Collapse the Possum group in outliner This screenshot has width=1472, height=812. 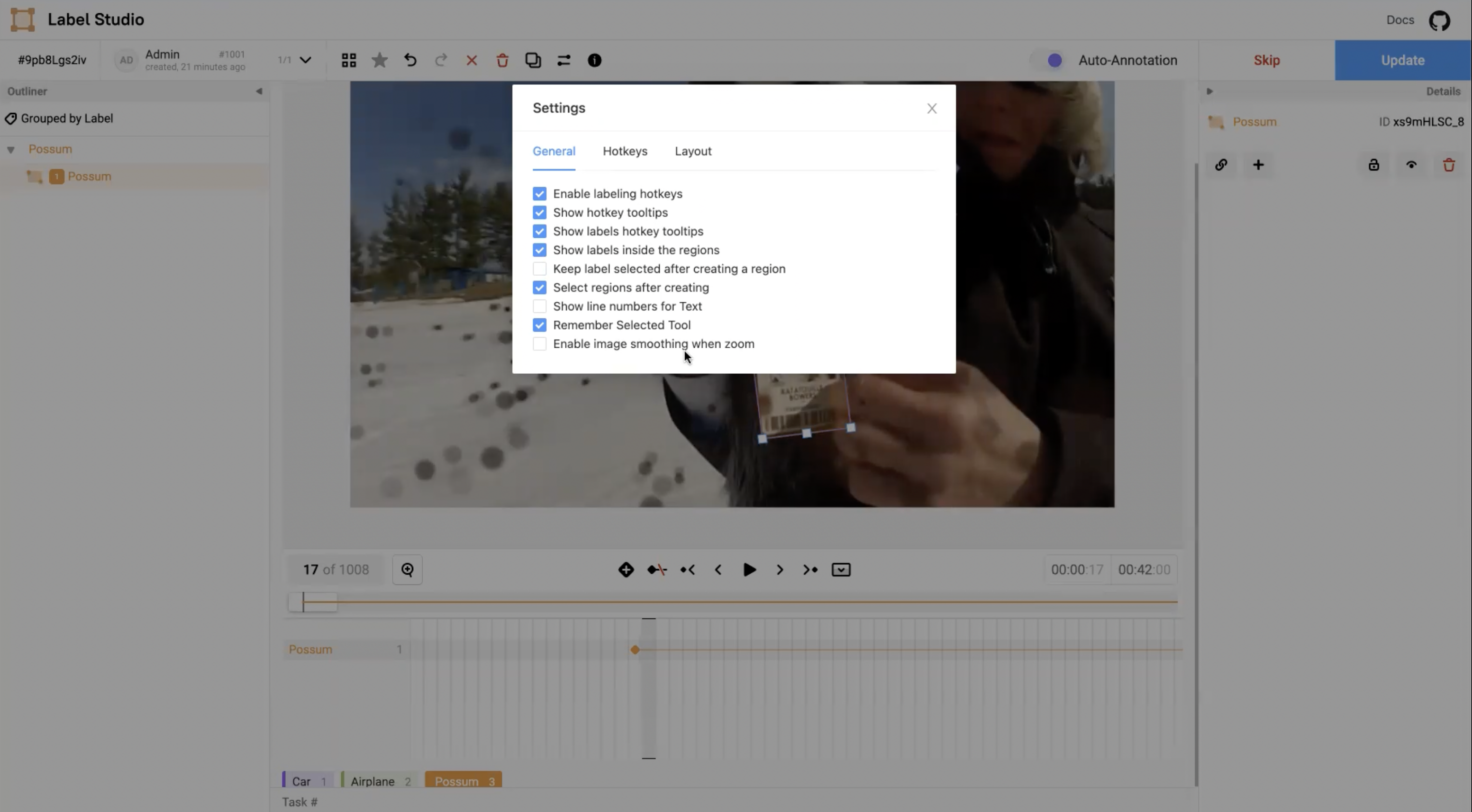[11, 150]
